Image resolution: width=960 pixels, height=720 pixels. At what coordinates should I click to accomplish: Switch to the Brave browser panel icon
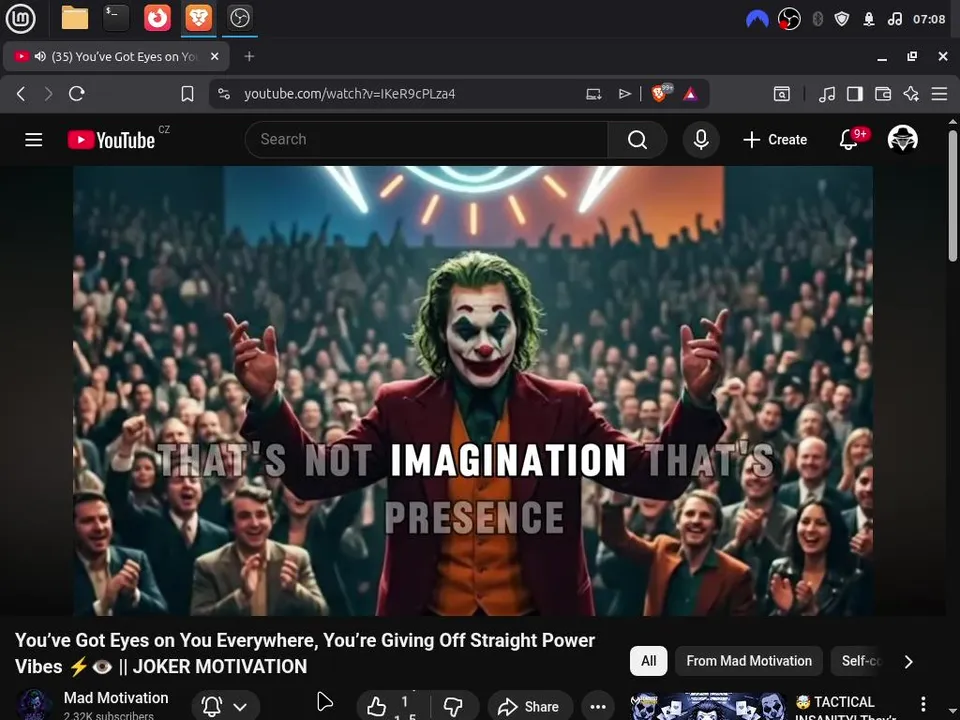tap(198, 18)
